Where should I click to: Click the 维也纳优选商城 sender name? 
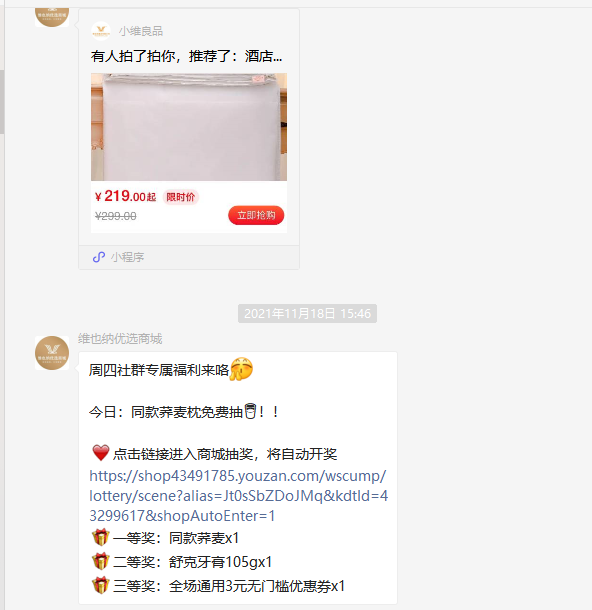(120, 339)
